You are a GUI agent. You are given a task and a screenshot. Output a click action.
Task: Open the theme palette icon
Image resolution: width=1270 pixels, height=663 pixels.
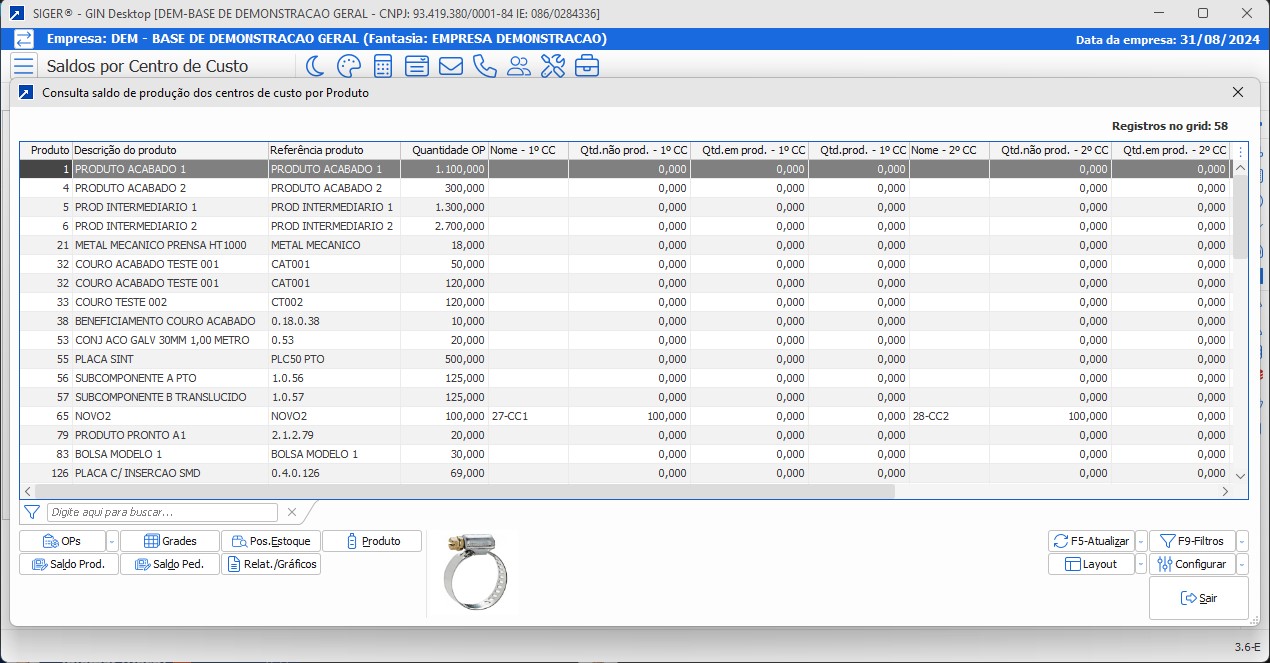[x=348, y=65]
